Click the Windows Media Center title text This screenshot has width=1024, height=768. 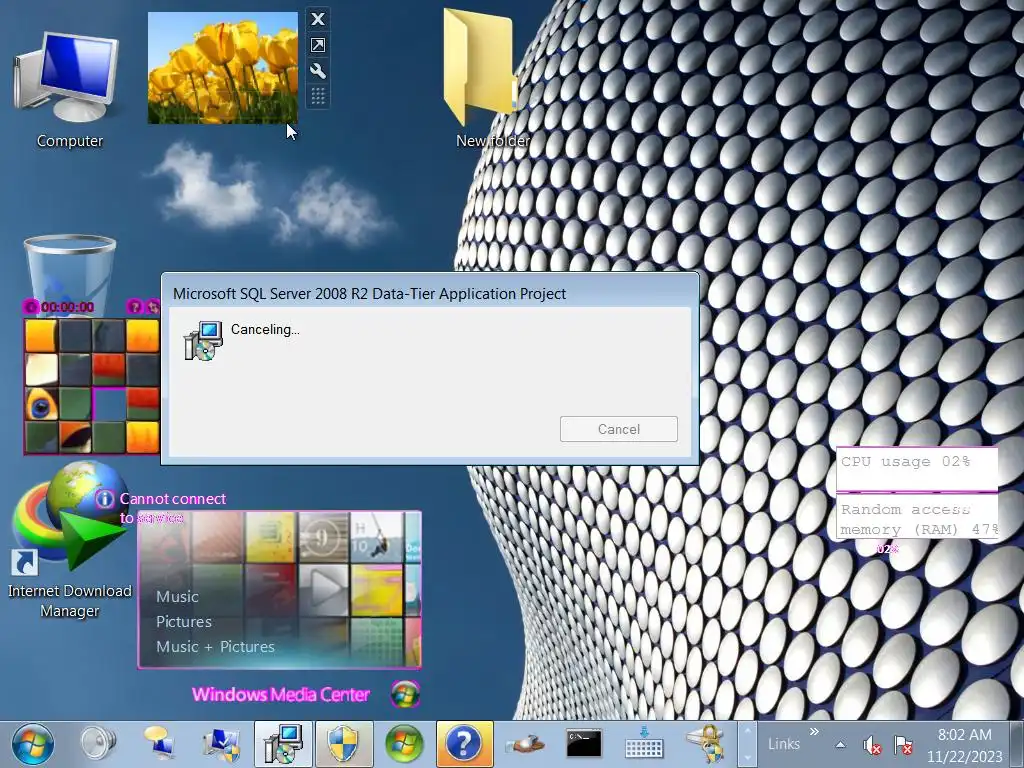[281, 694]
